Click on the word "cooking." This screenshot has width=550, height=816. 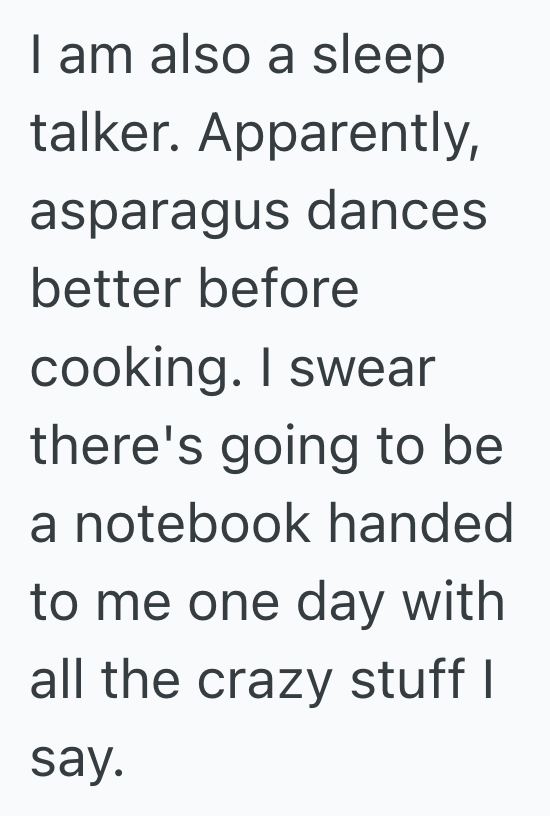[137, 370]
